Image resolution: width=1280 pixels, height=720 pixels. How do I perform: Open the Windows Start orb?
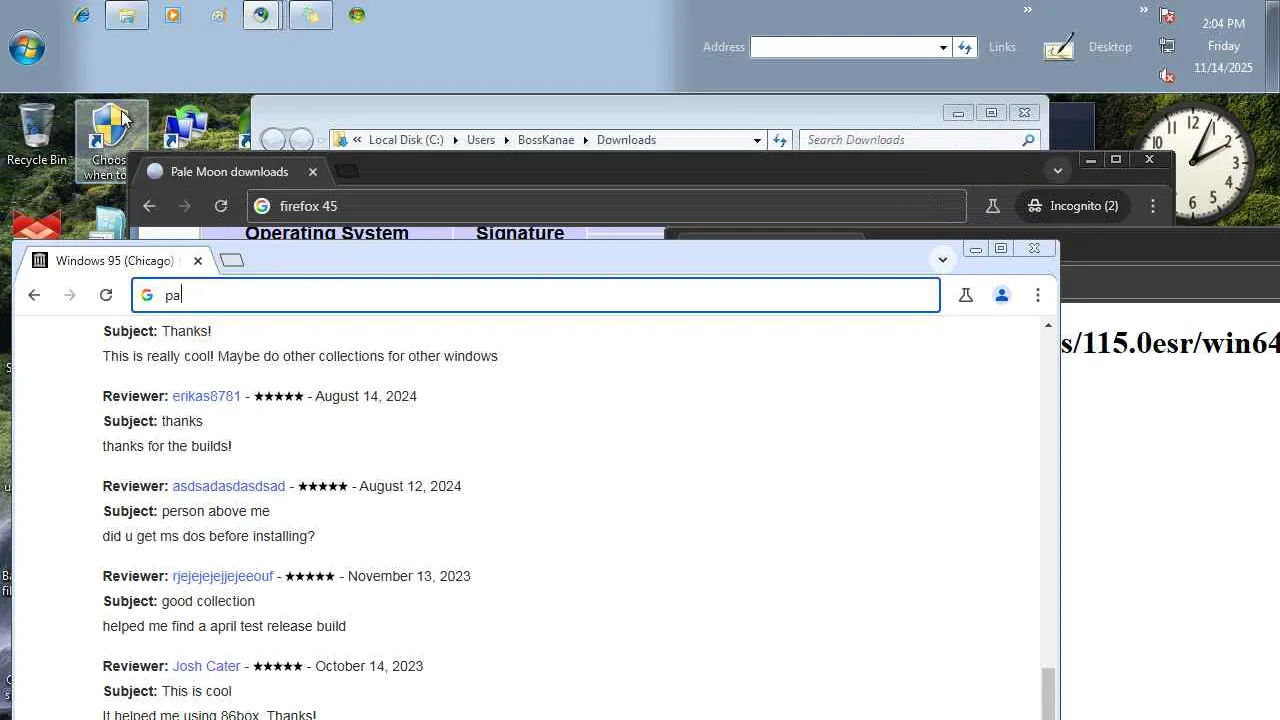(27, 46)
